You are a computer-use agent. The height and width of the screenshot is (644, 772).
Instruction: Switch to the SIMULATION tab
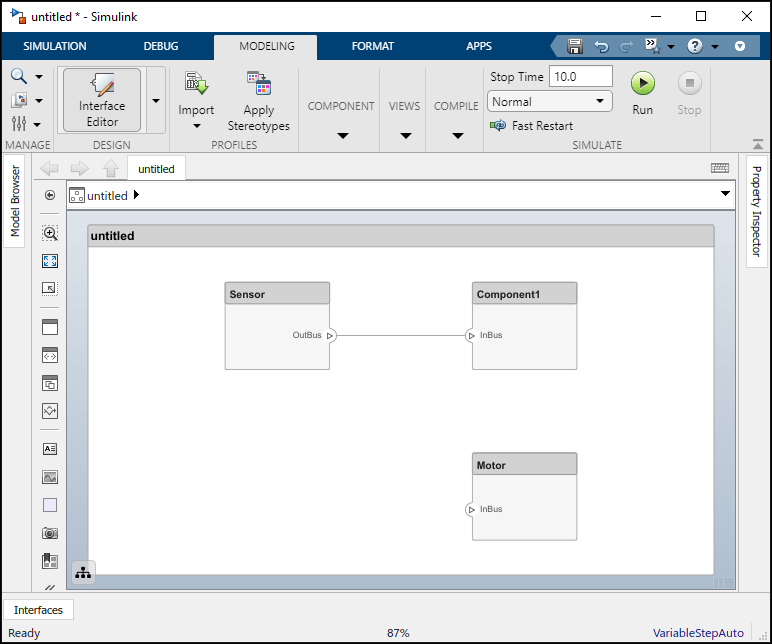[x=55, y=46]
